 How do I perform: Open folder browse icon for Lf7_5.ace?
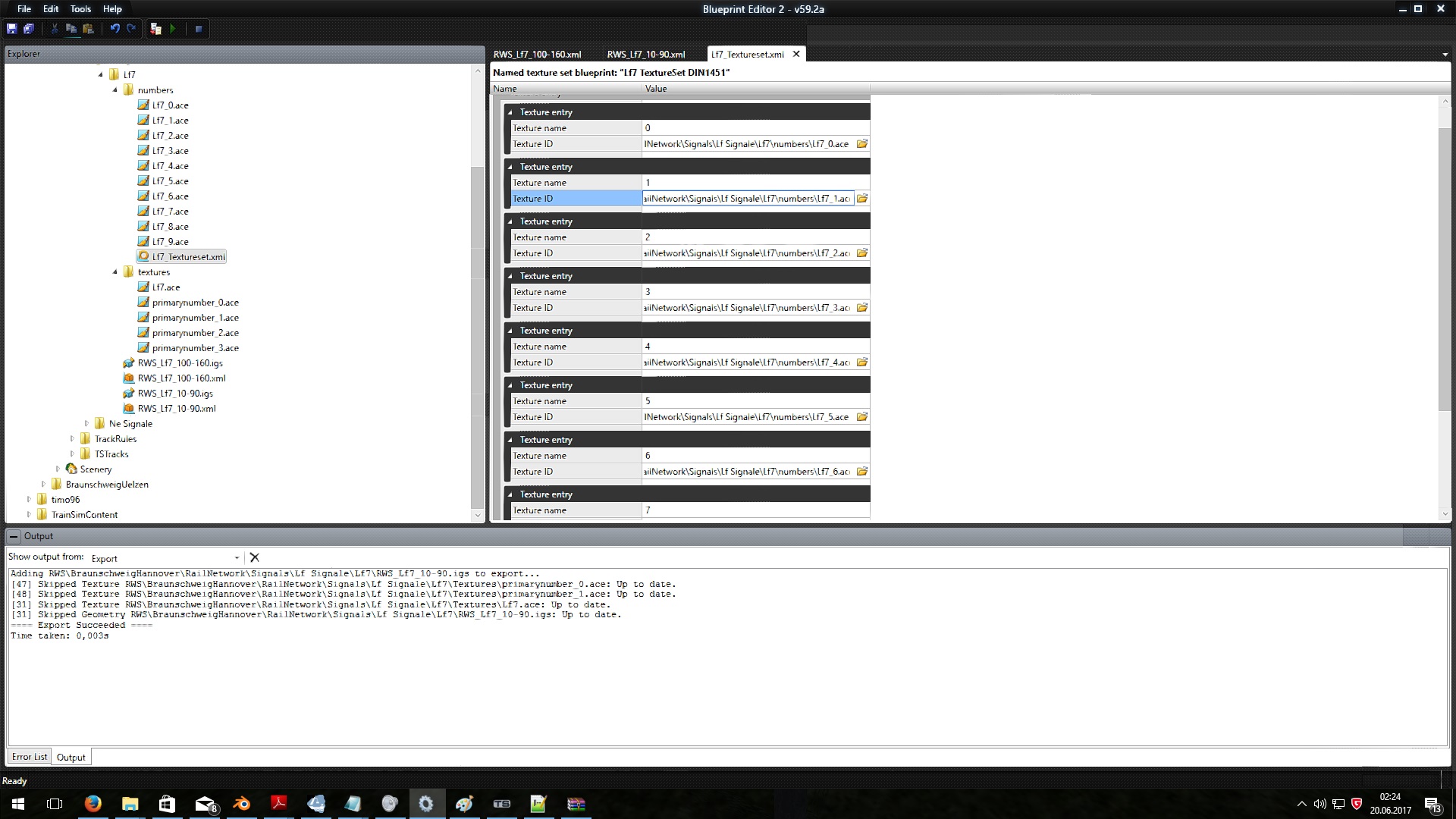(x=862, y=417)
